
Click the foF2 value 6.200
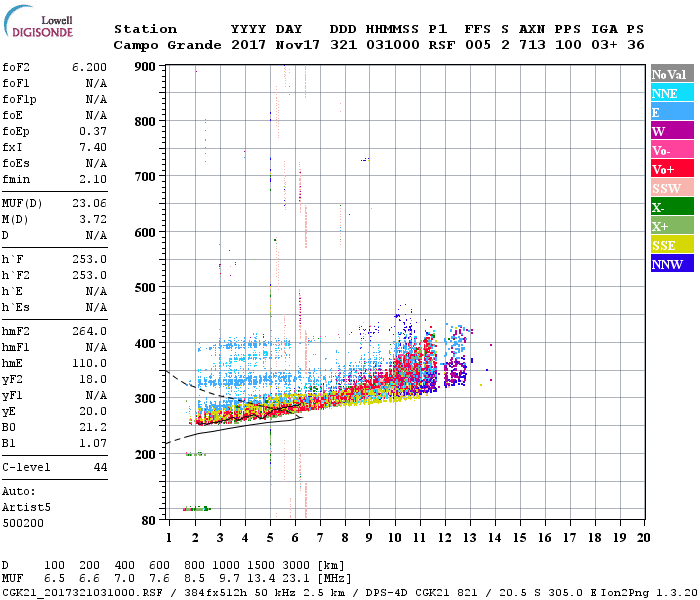pyautogui.click(x=89, y=67)
